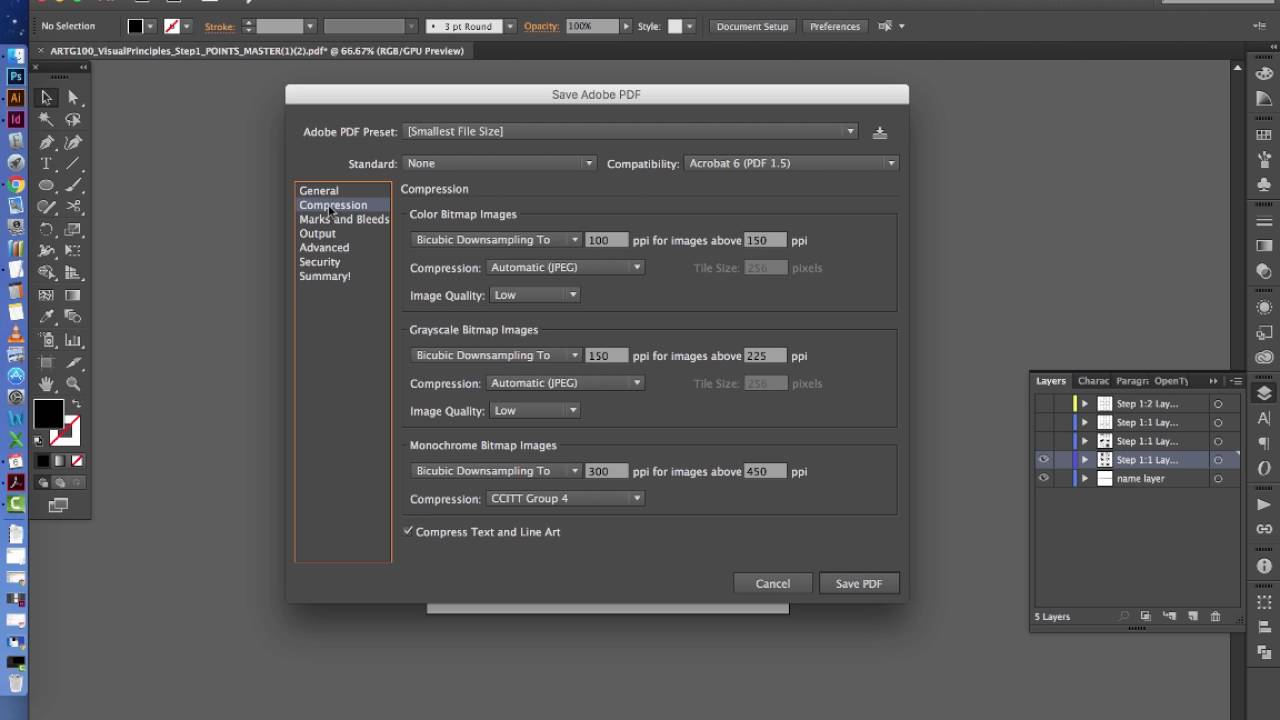The image size is (1280, 720).
Task: Select the Hand tool
Action: [46, 384]
